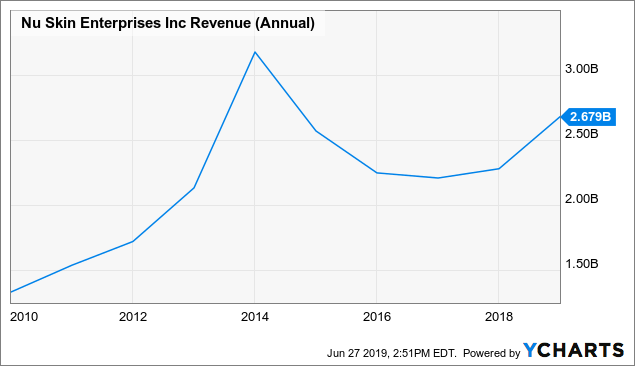Click the line's data point at 2018
635x366 pixels.
(499, 168)
